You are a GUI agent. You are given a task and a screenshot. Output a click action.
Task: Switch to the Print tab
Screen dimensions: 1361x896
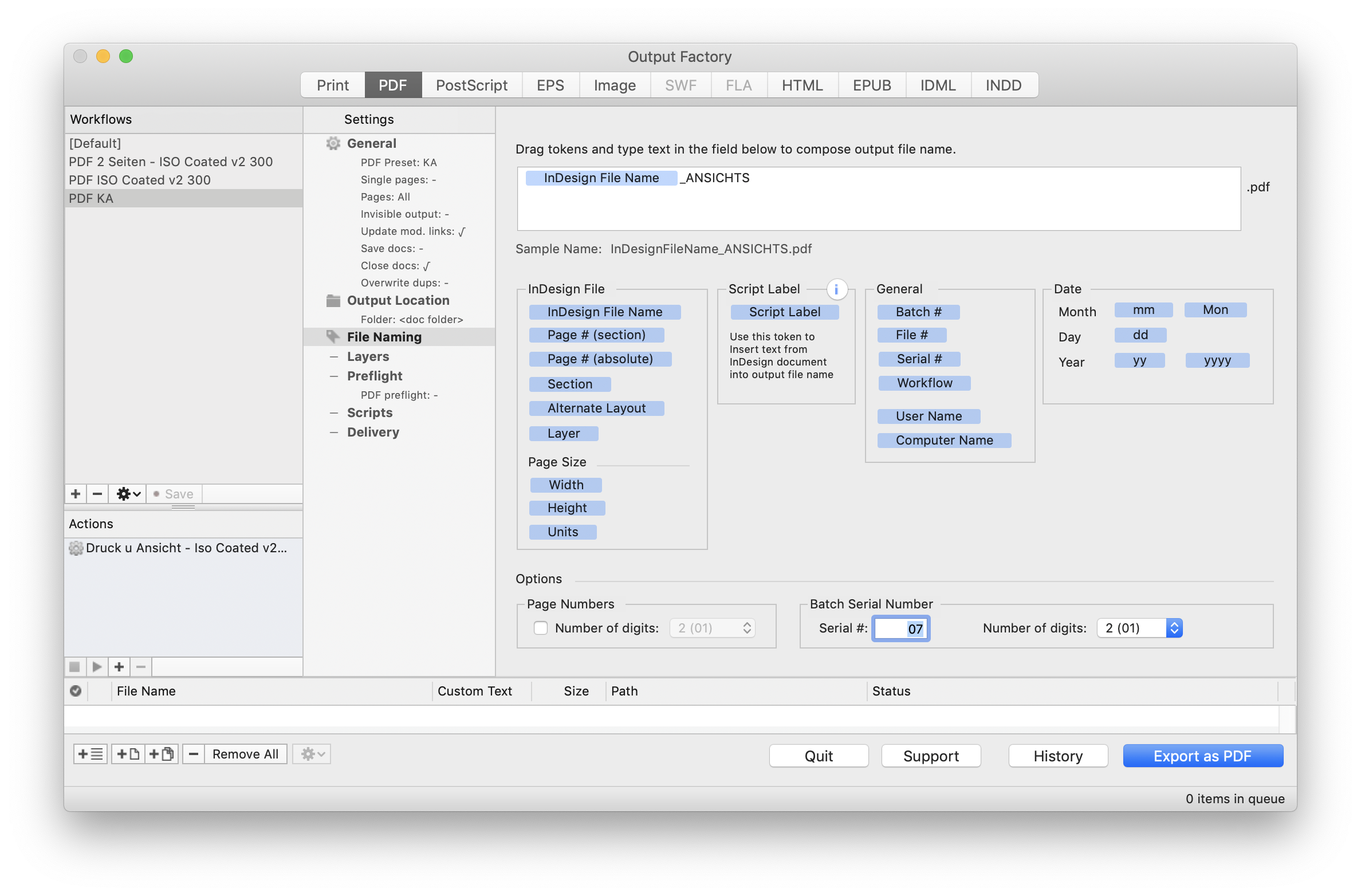[333, 85]
